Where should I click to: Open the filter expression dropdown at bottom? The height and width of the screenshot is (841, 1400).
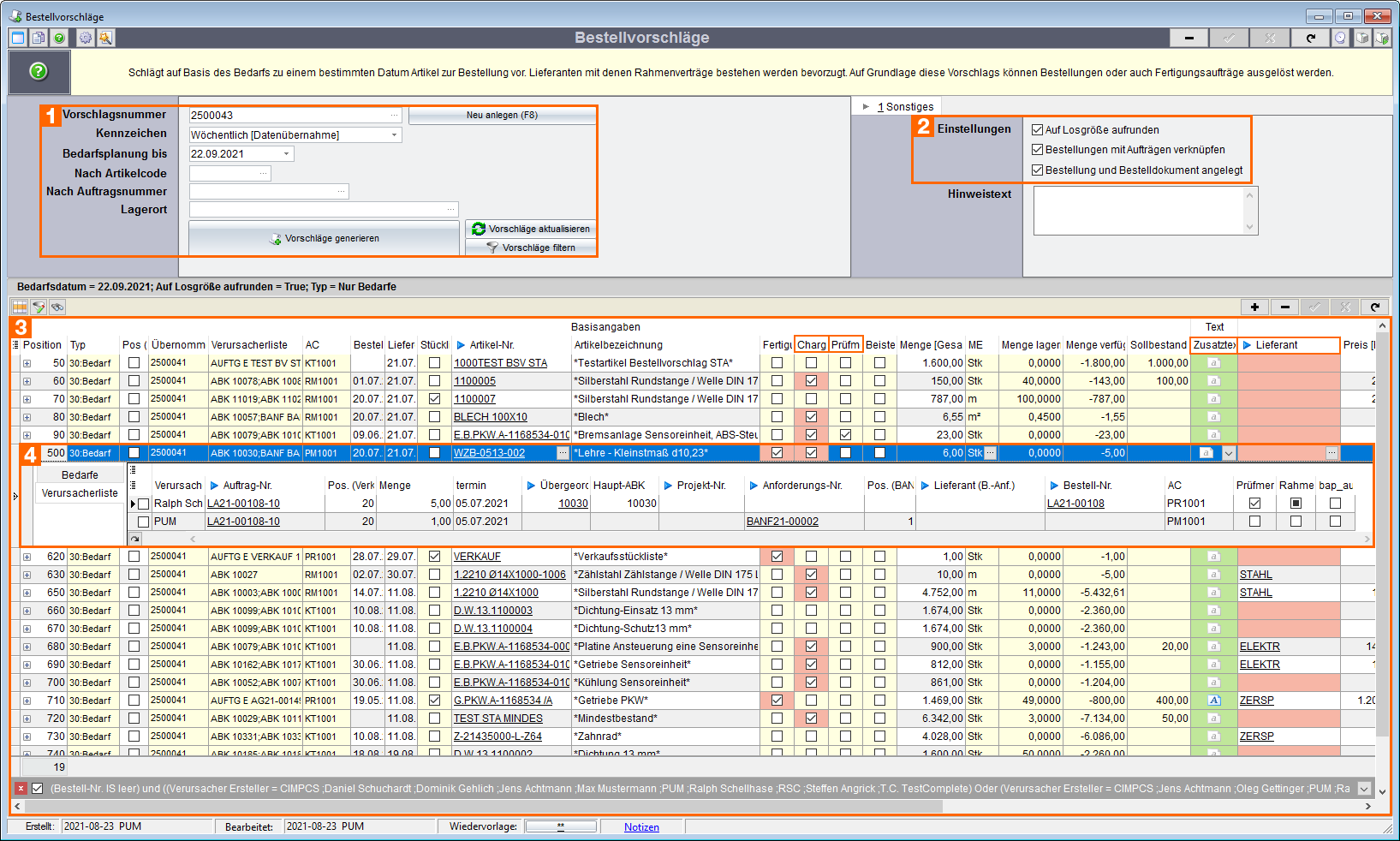pyautogui.click(x=1365, y=789)
